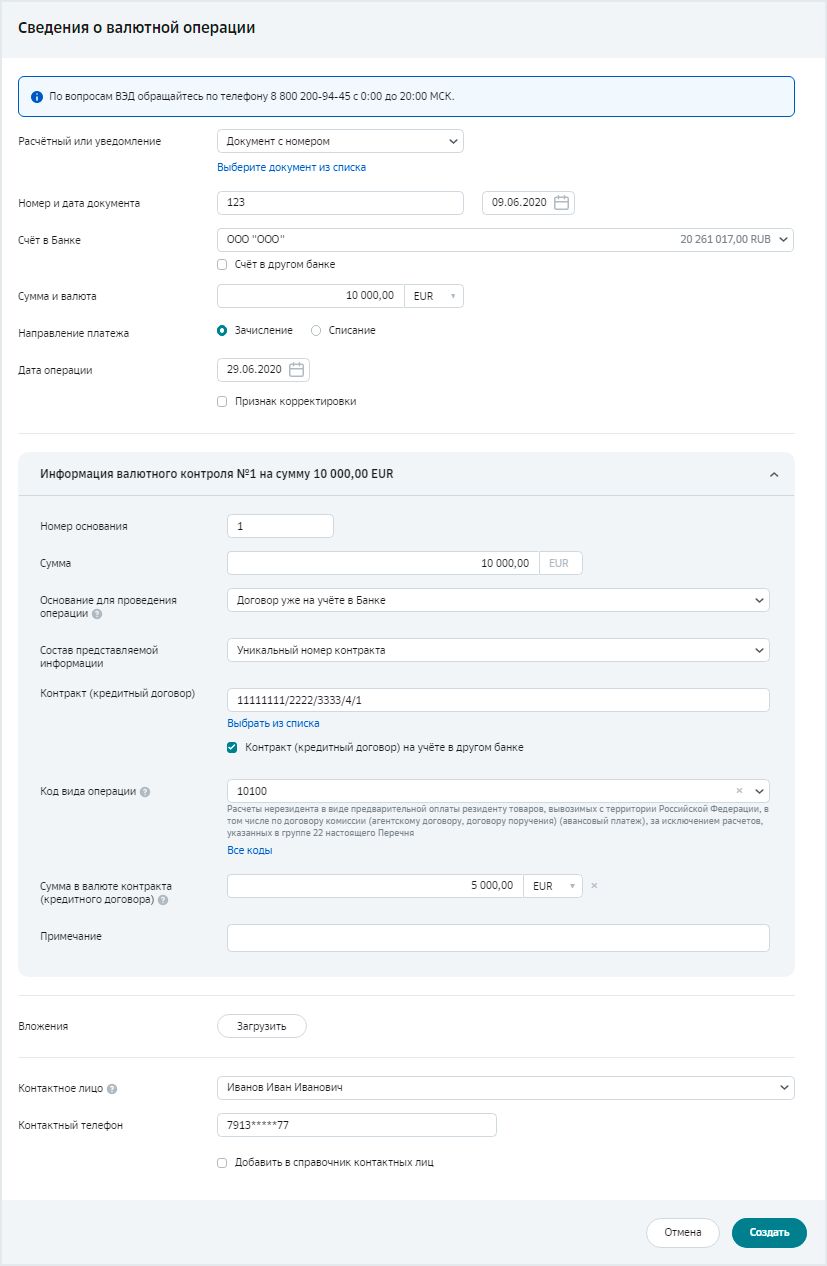827x1266 pixels.
Task: Click help icon beside Контактное лицо
Action: click(x=112, y=1089)
